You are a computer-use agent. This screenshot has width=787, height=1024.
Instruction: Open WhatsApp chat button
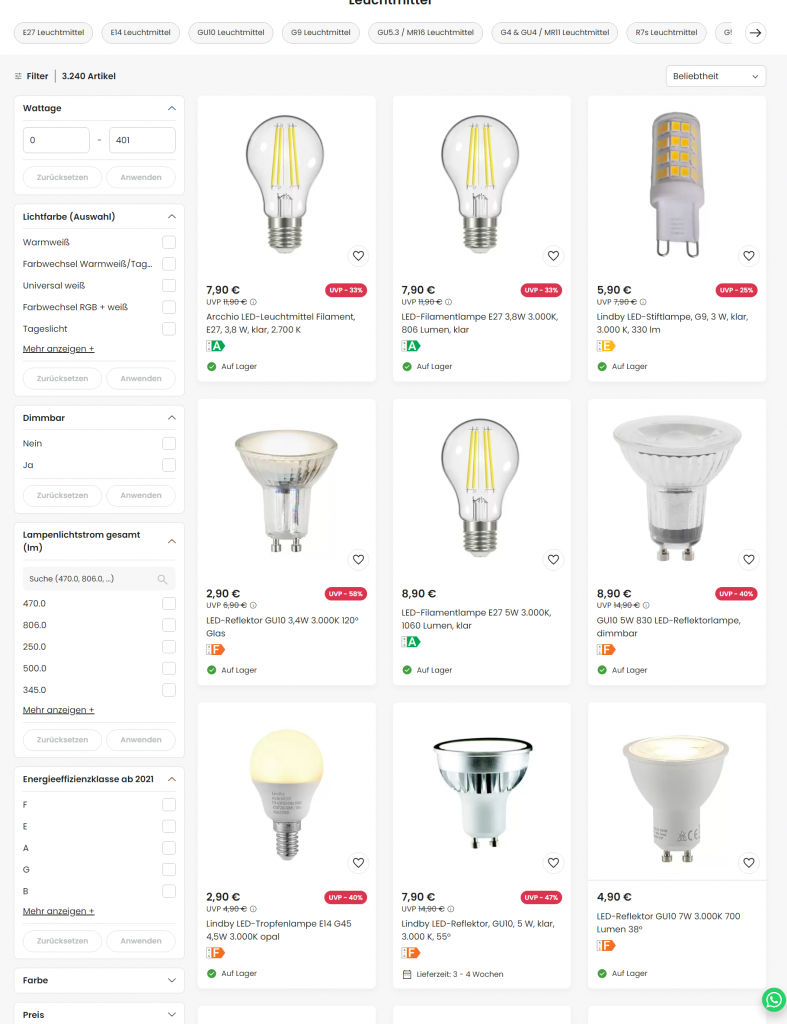pyautogui.click(x=773, y=999)
